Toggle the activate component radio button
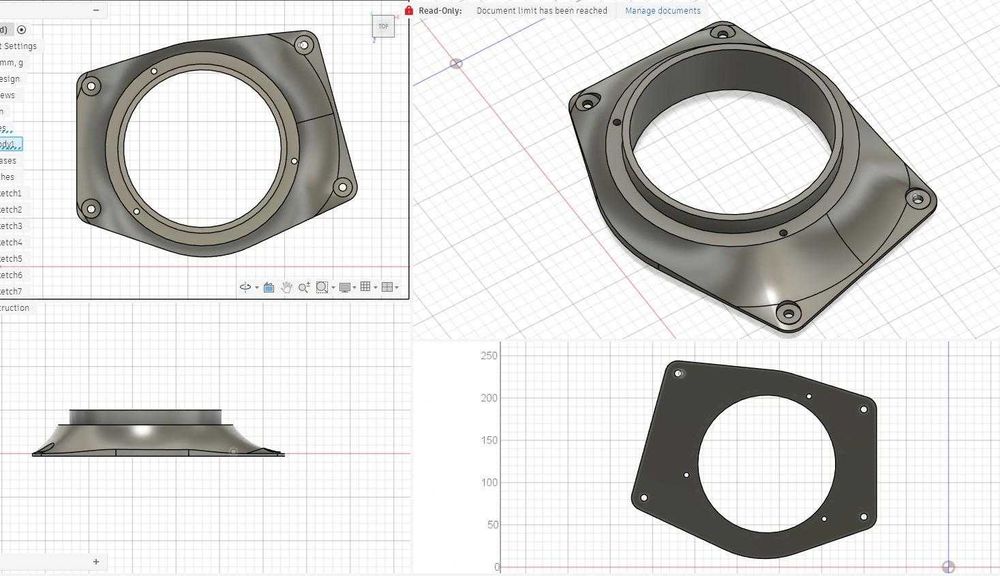The width and height of the screenshot is (1000, 576). [x=22, y=30]
